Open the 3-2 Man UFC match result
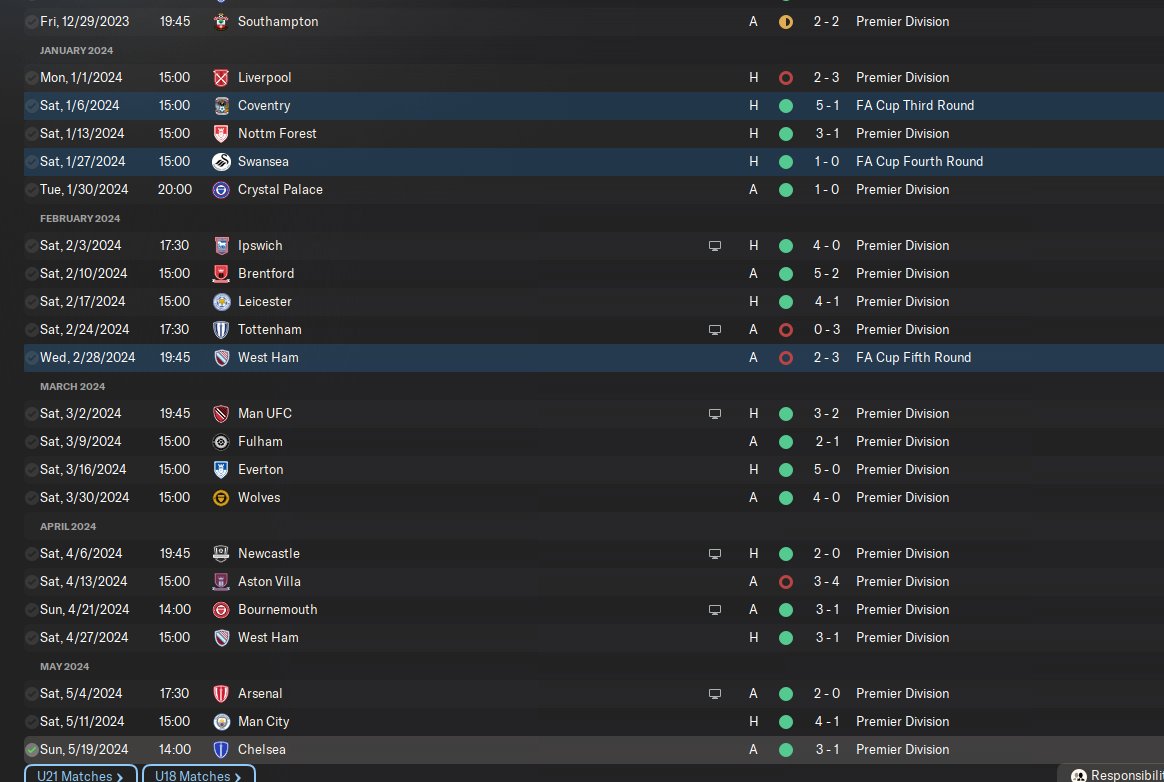1164x782 pixels. (826, 413)
